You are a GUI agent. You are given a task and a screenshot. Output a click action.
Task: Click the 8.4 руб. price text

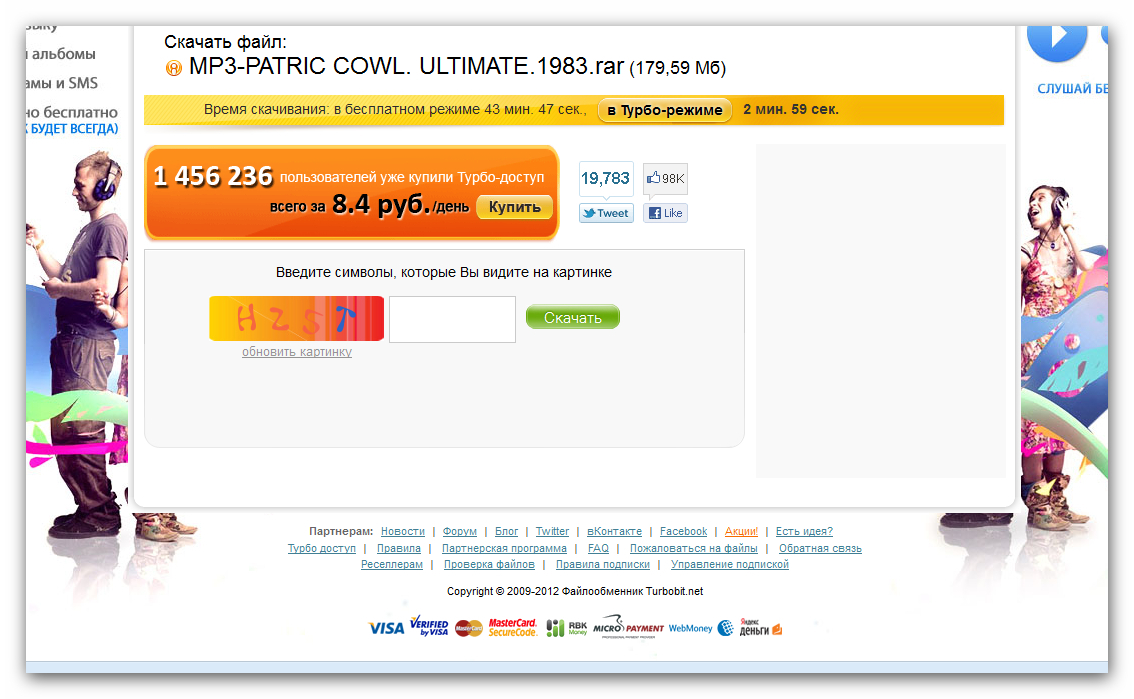tap(380, 205)
